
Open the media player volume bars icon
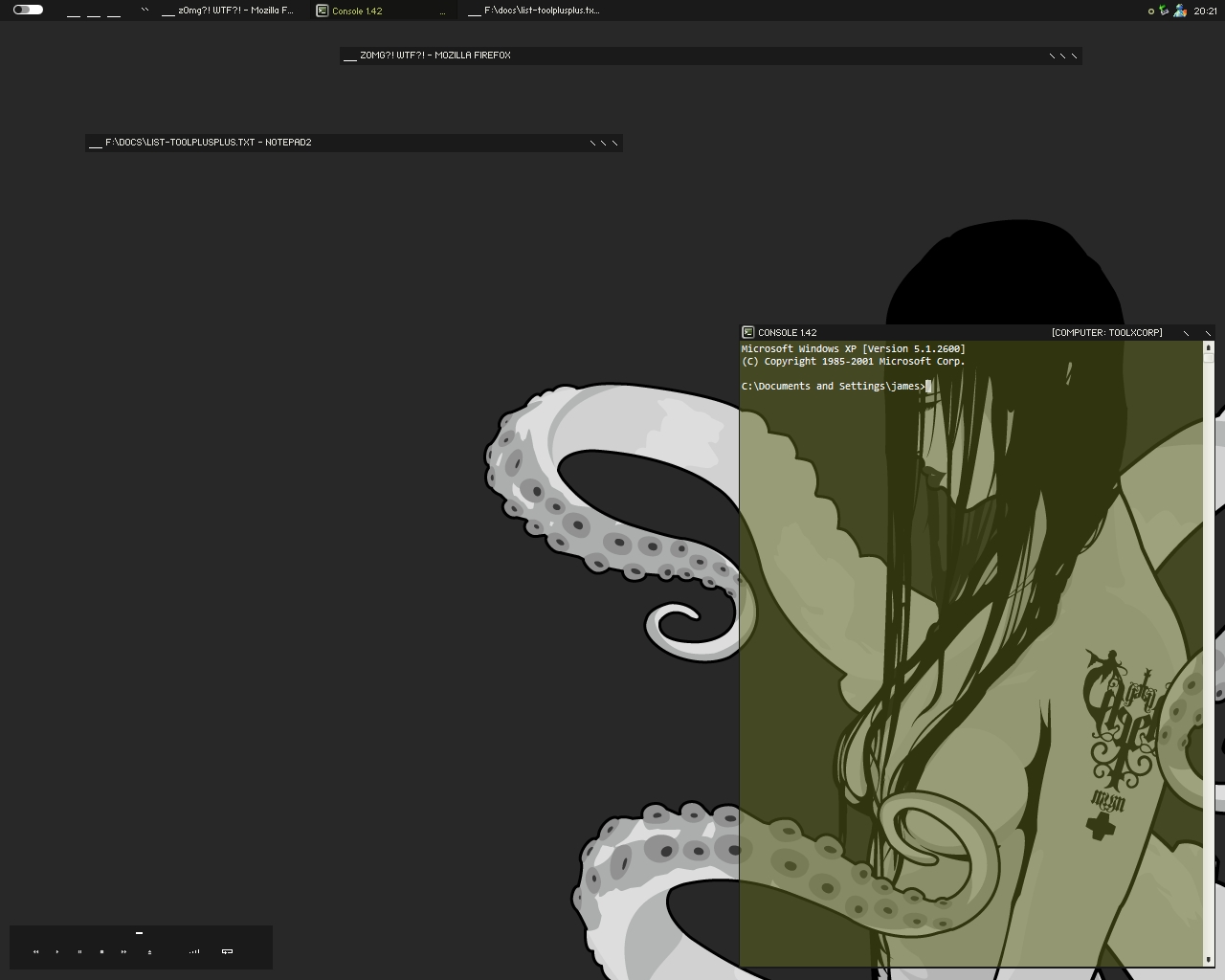(x=195, y=951)
